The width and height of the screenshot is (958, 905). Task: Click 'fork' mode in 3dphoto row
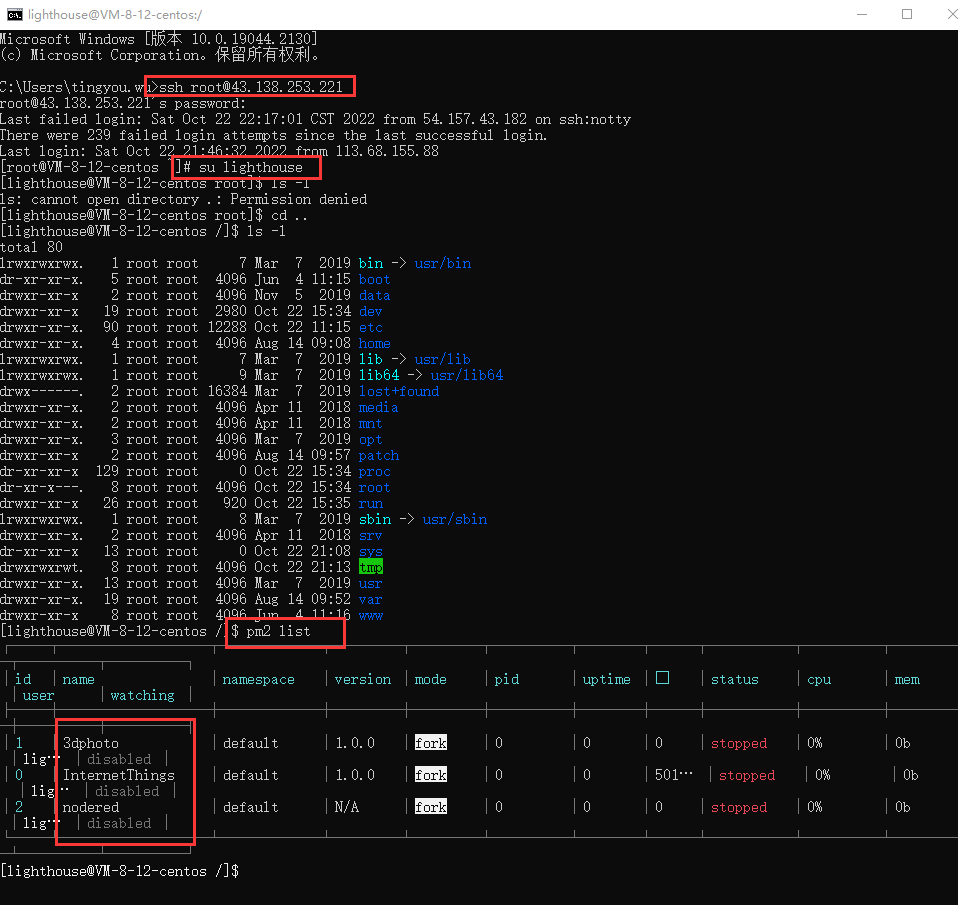pos(431,742)
